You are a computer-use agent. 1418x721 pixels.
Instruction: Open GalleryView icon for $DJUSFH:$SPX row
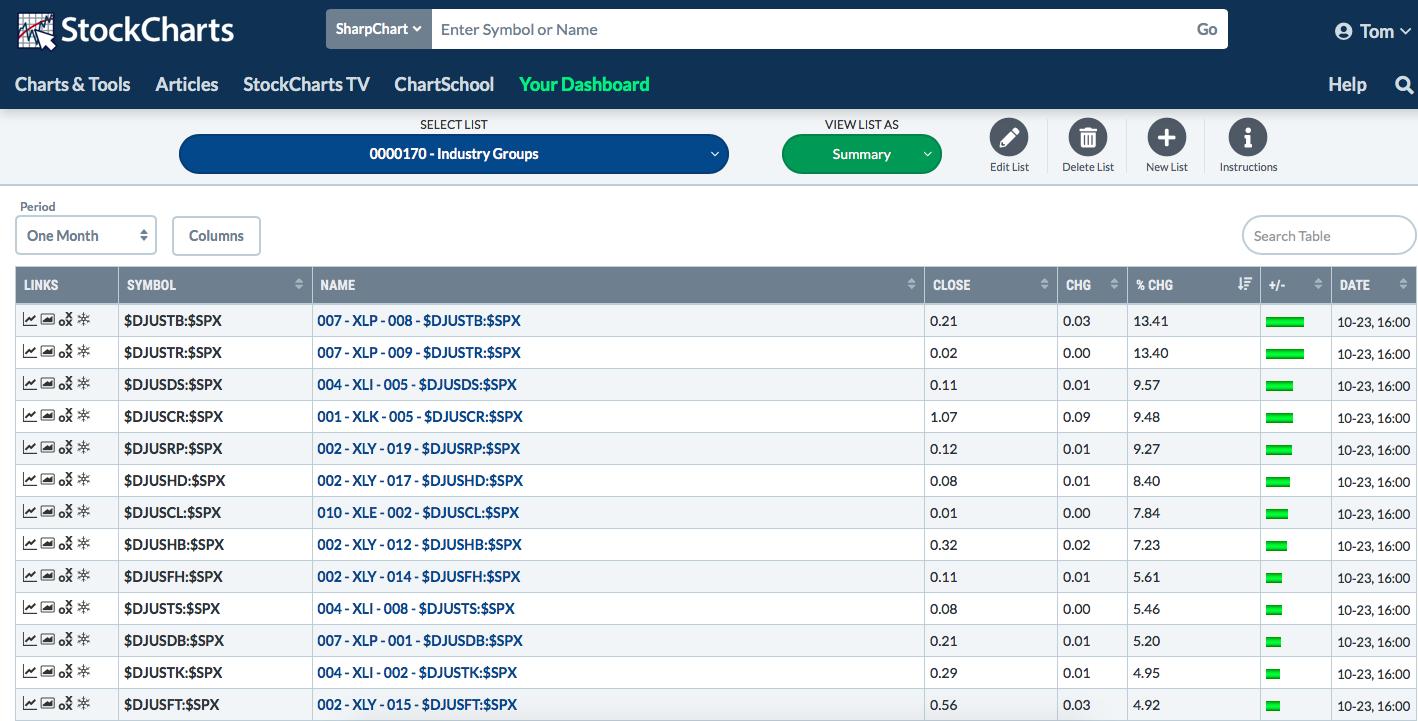click(x=48, y=576)
